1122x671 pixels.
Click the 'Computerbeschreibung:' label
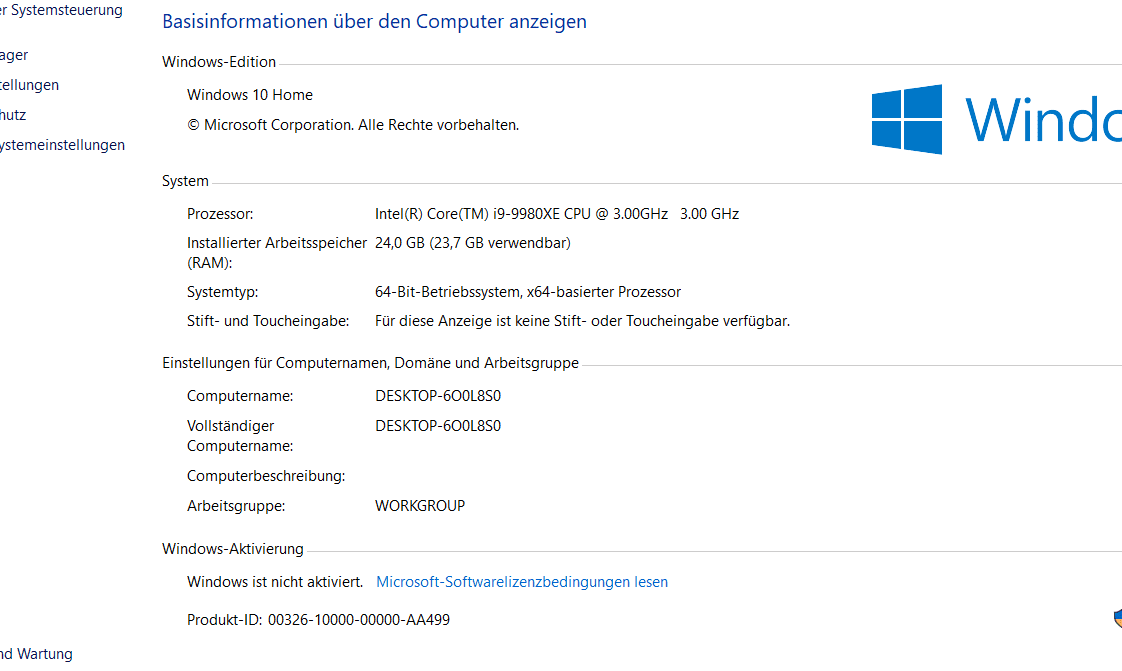(x=266, y=476)
